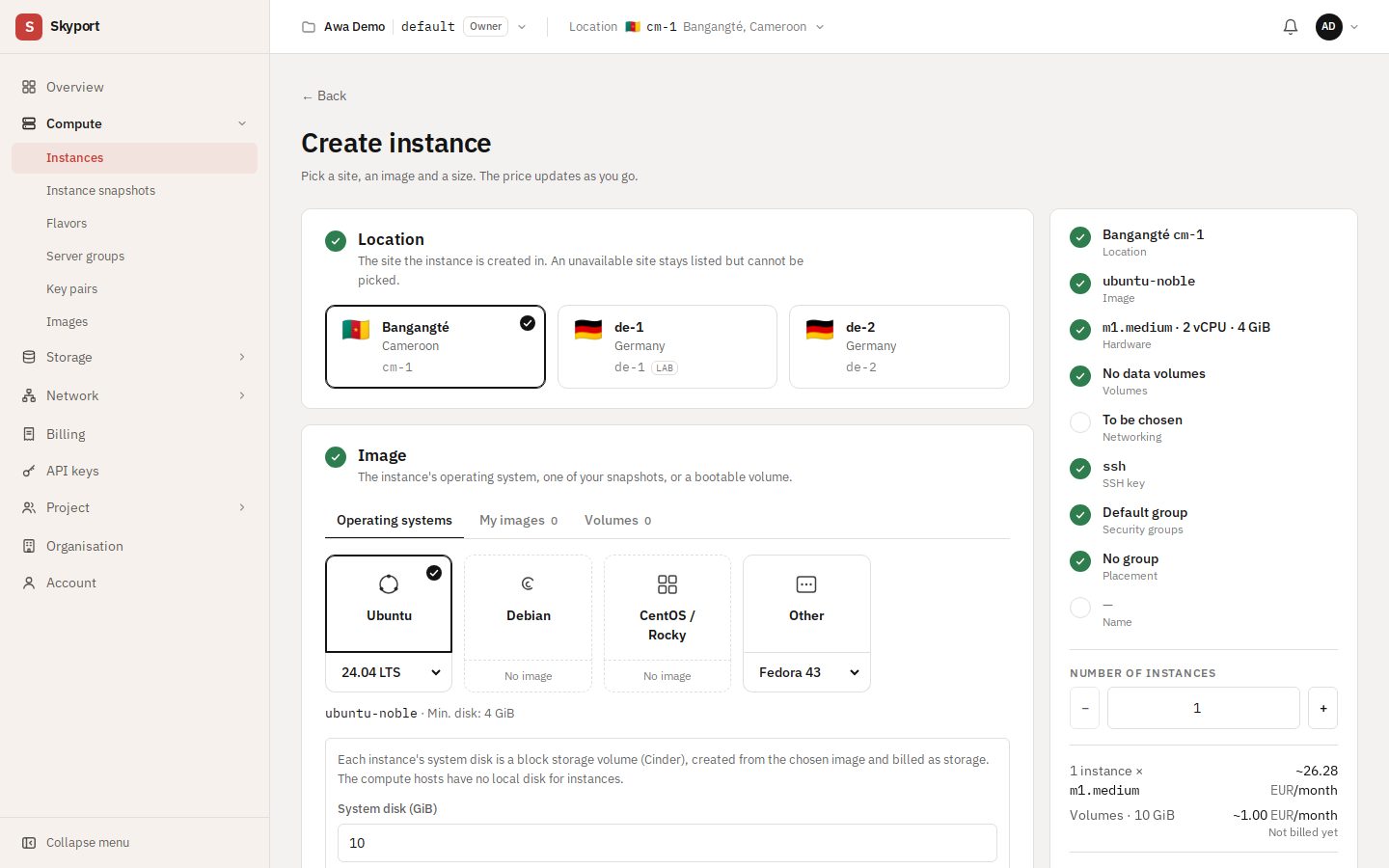Click Collapse menu button
Viewport: 1389px width, 868px height.
point(135,843)
